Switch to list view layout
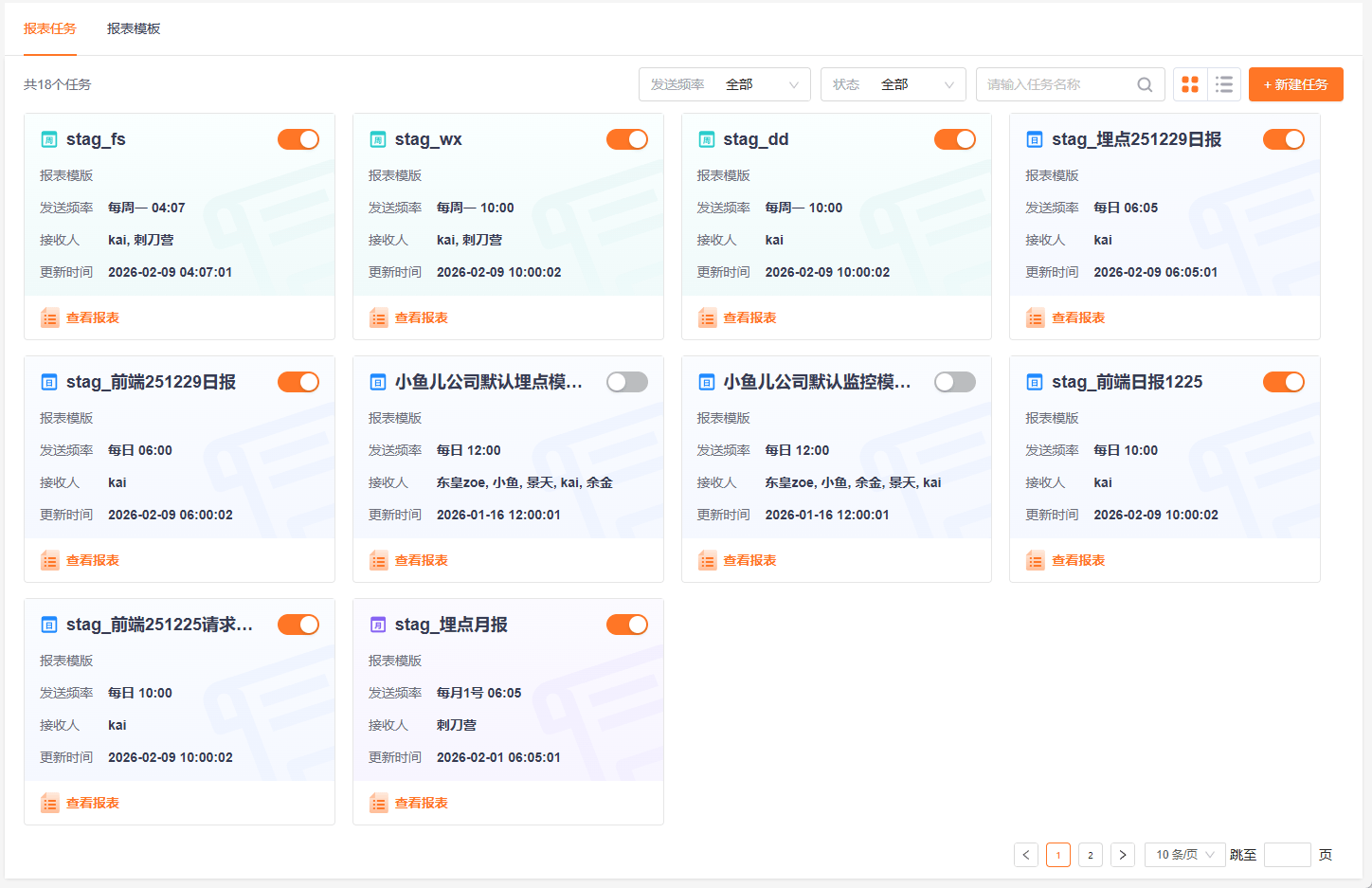This screenshot has width=1372, height=888. (x=1224, y=84)
